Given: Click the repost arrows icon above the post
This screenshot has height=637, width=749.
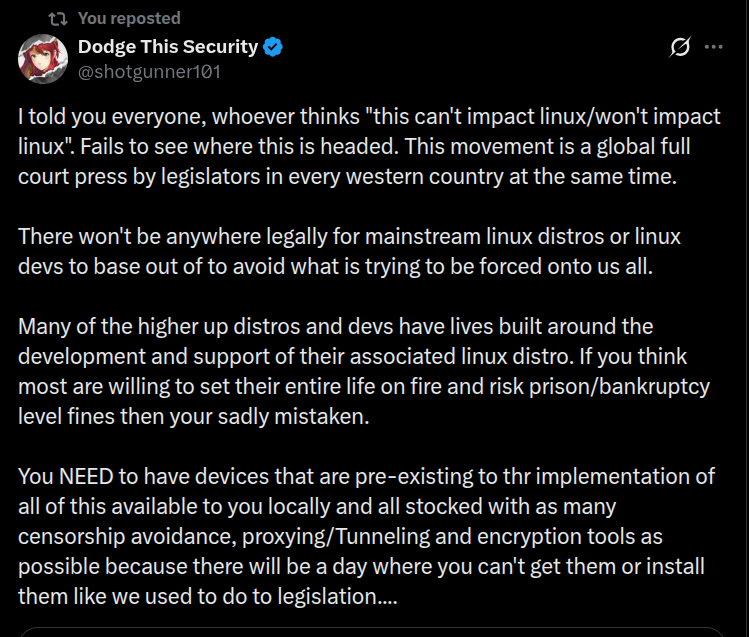Looking at the screenshot, I should click(x=57, y=18).
